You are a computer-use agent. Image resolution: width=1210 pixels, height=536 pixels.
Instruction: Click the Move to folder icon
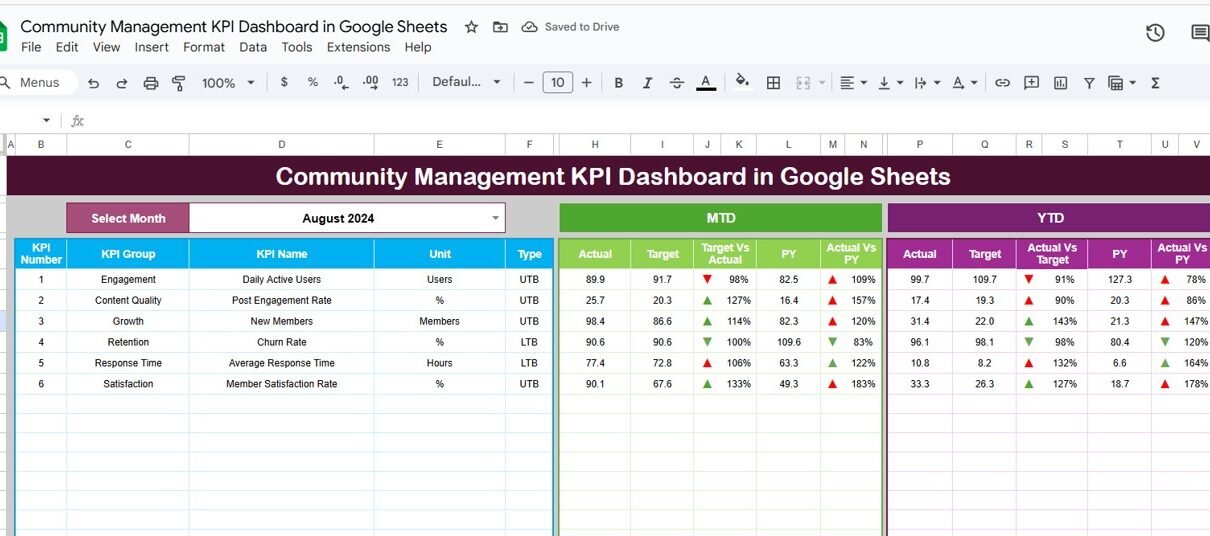point(500,27)
